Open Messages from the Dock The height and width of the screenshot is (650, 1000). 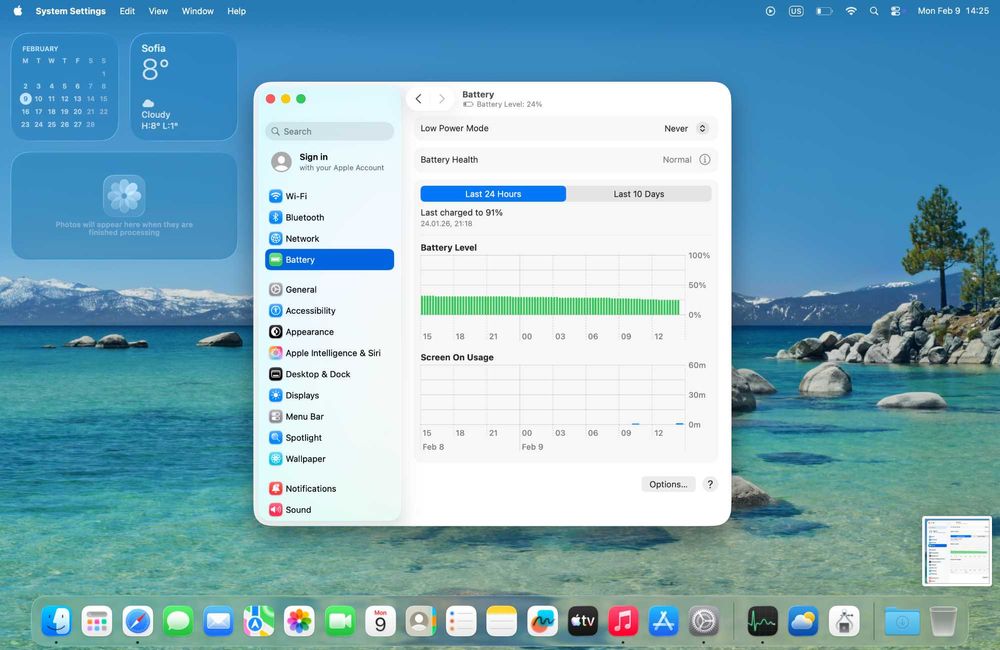click(x=178, y=621)
